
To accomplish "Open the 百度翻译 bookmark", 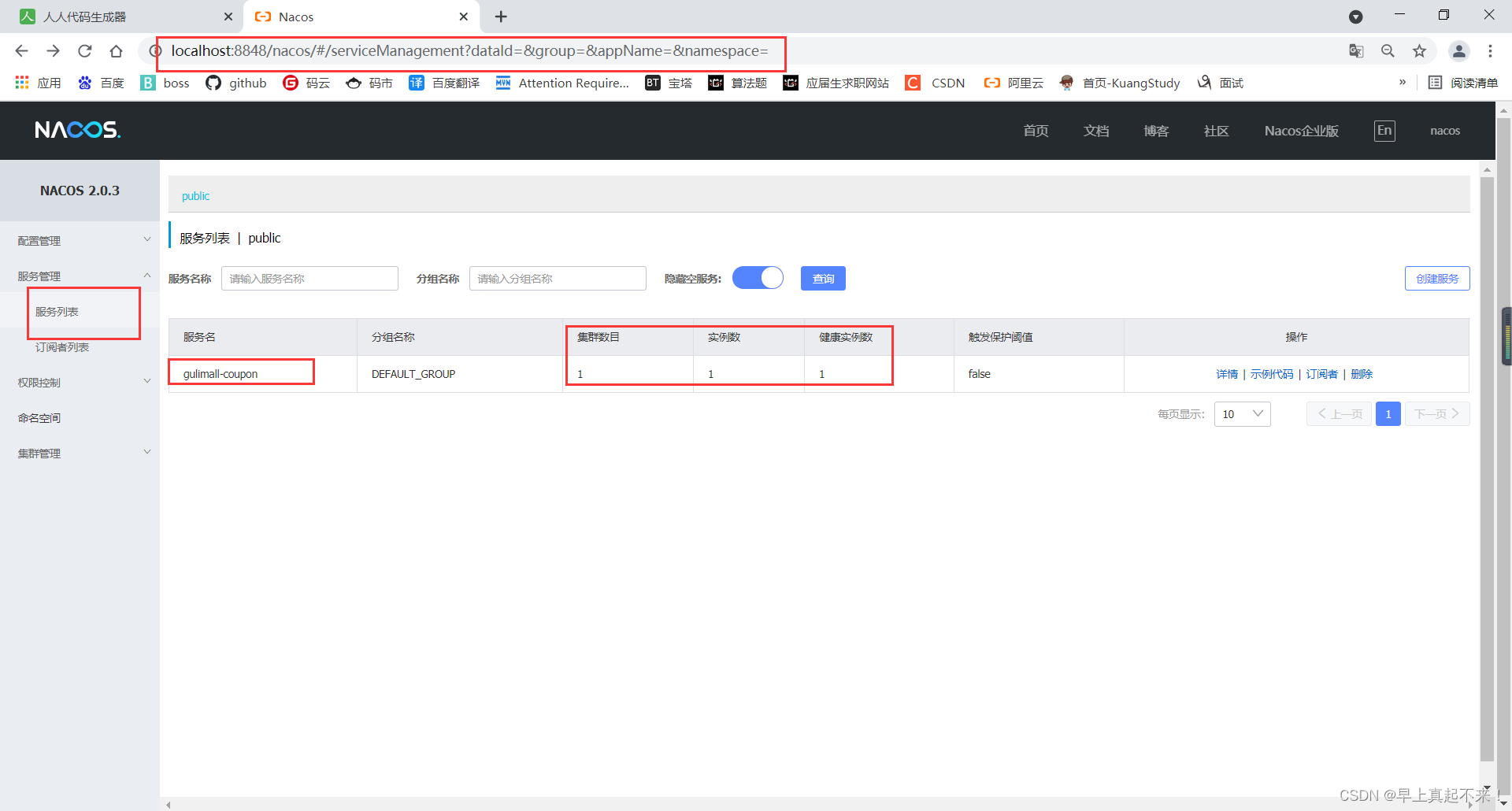I will [444, 83].
